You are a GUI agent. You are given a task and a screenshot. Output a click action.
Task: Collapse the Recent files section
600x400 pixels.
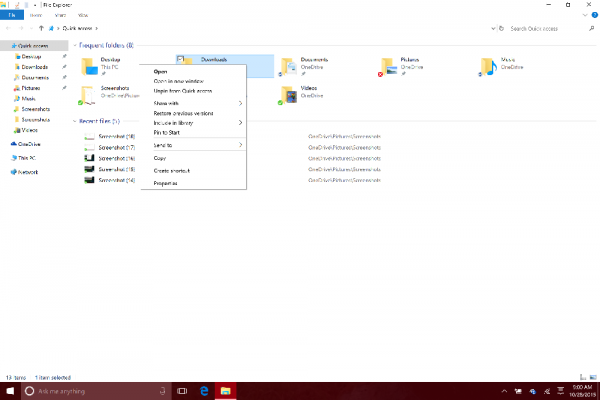(75, 121)
